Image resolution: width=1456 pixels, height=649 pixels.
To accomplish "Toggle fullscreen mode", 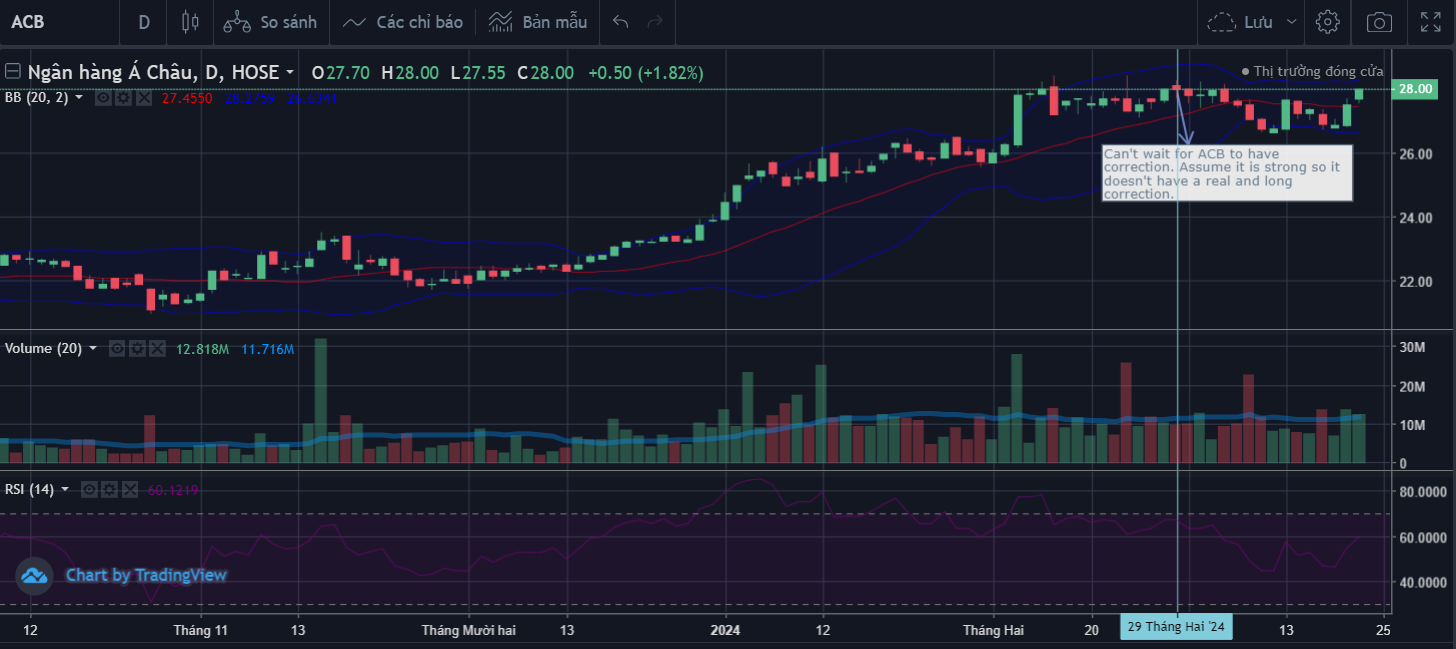I will [1431, 22].
